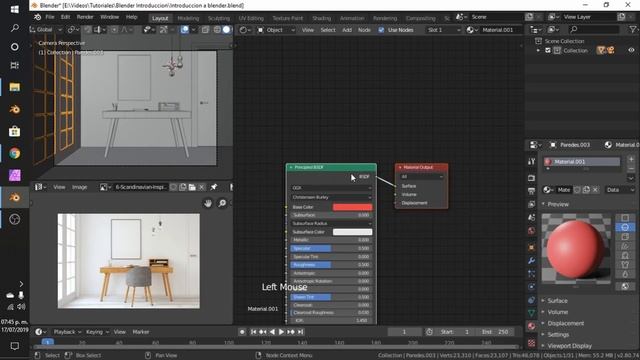Open the Edit menu
The width and height of the screenshot is (640, 360).
click(65, 17)
